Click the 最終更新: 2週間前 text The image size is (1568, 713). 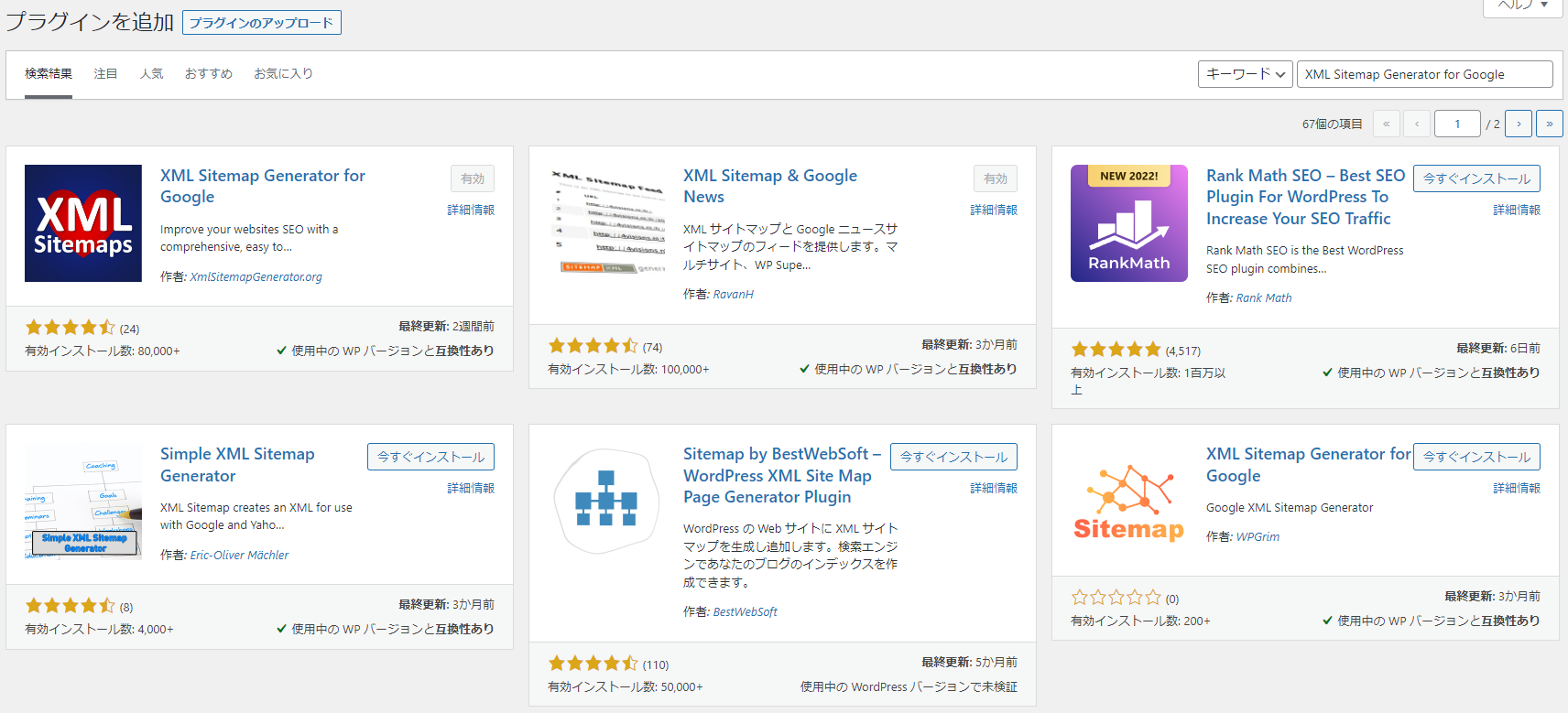tap(446, 327)
